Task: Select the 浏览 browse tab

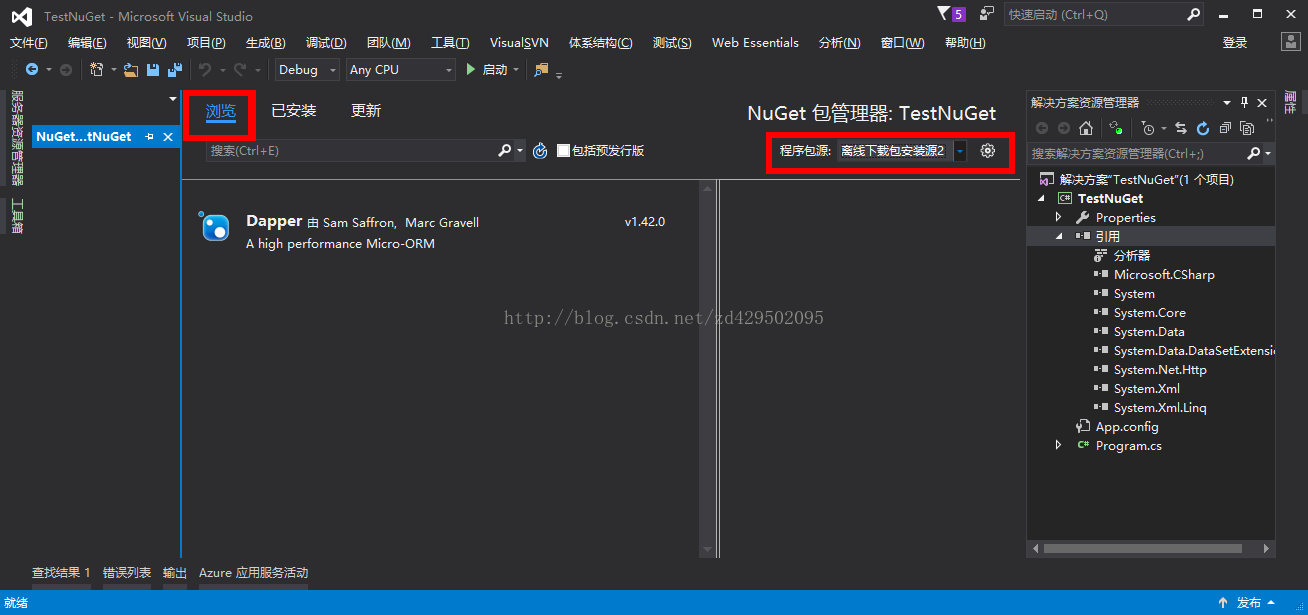Action: (221, 111)
